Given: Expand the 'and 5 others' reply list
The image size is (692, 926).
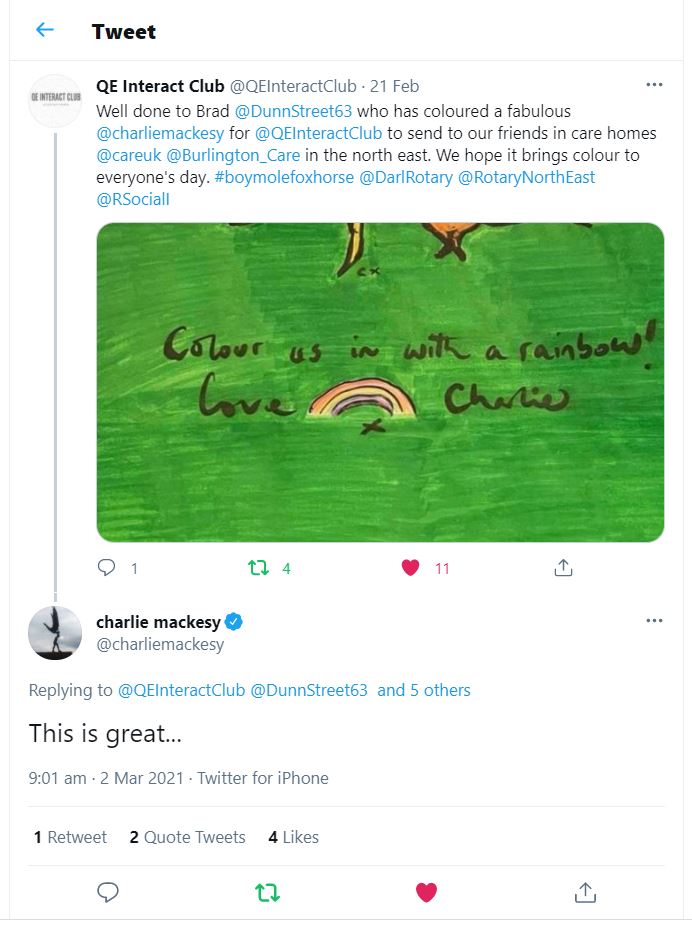Looking at the screenshot, I should [x=424, y=690].
